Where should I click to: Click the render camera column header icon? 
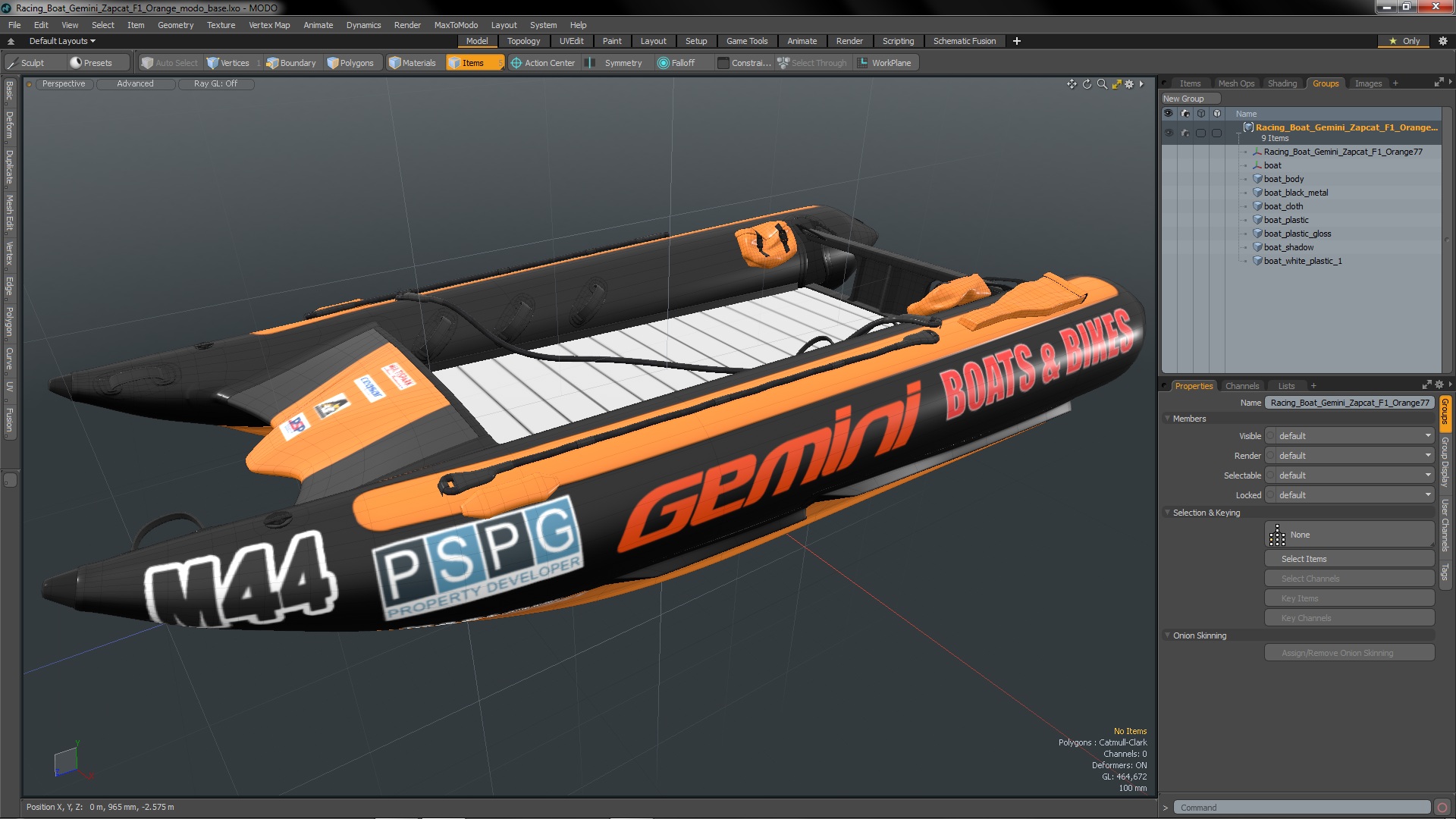pyautogui.click(x=1185, y=114)
